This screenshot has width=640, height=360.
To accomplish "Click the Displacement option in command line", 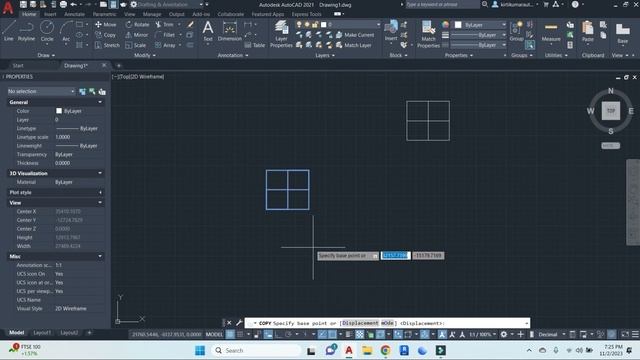I will 360,323.
